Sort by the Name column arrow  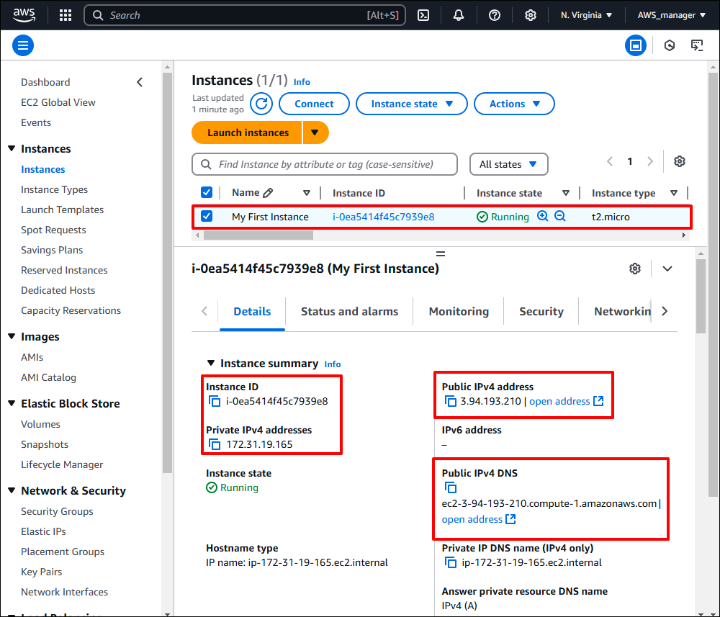(x=306, y=193)
